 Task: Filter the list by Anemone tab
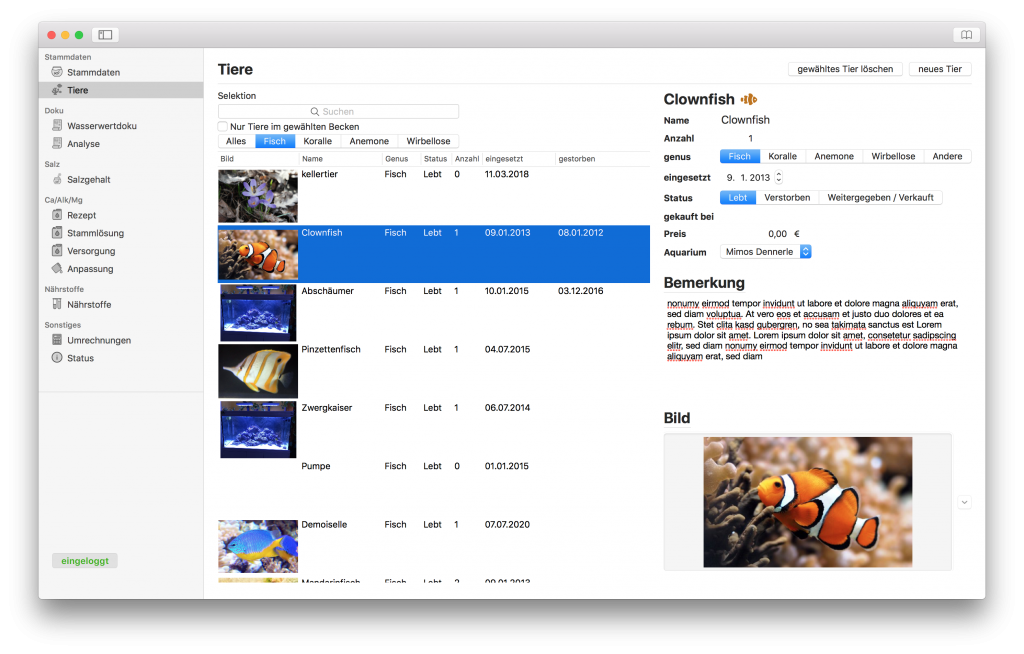[x=369, y=141]
